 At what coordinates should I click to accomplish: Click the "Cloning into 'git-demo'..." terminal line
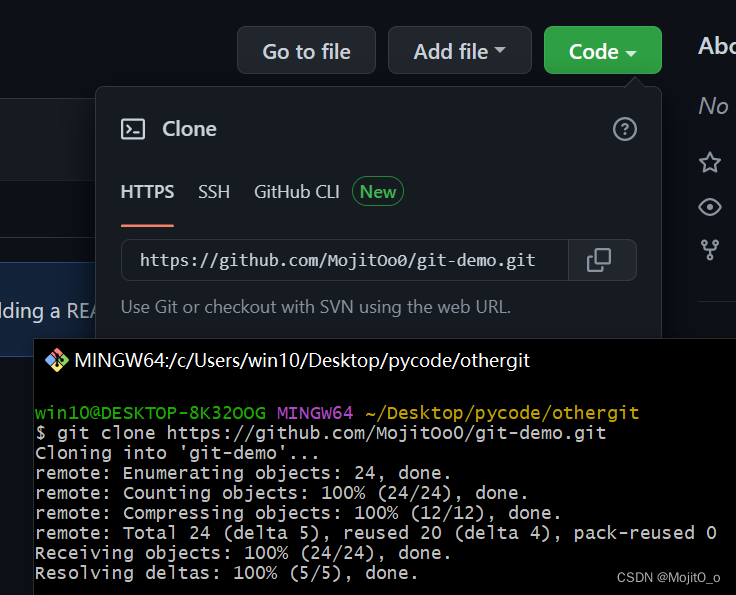tap(177, 453)
